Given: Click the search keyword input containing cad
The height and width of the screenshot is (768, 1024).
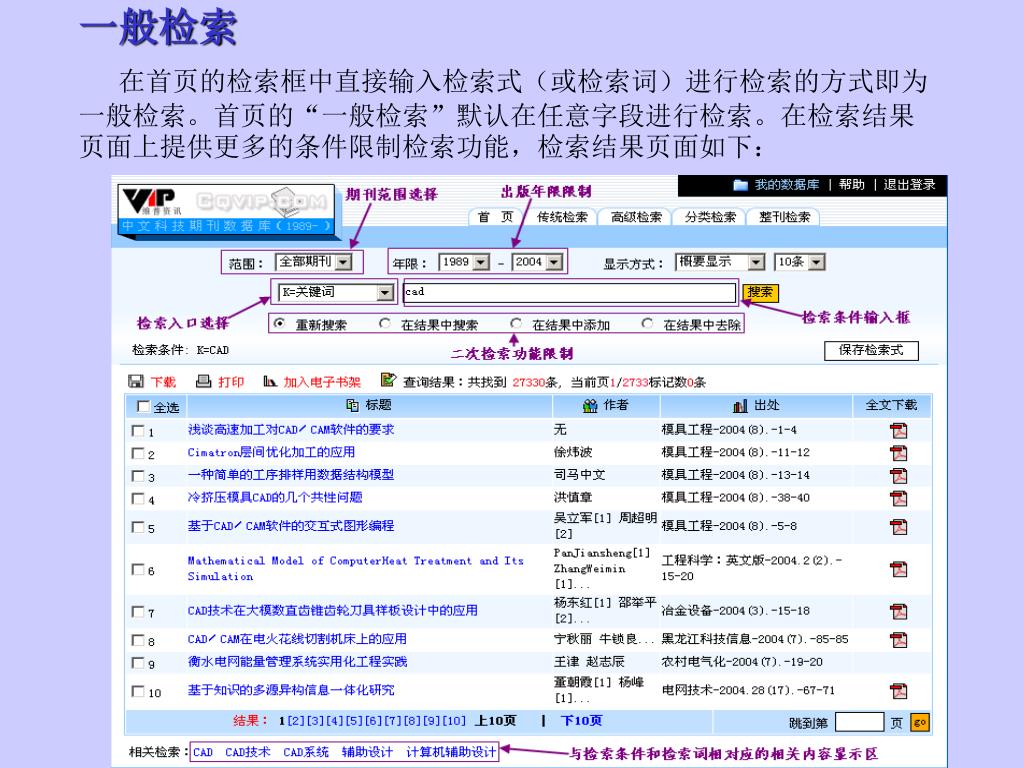Looking at the screenshot, I should (570, 292).
